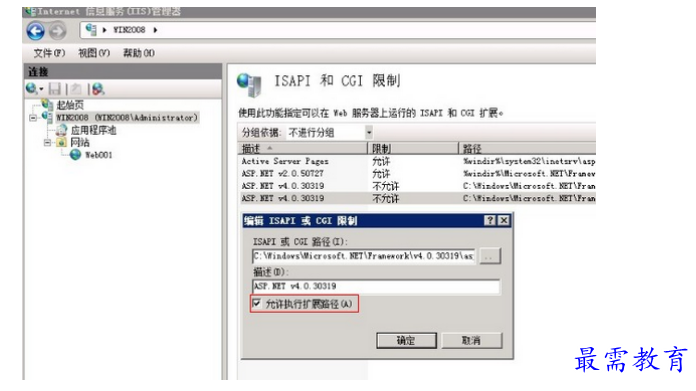Sort by the 路径 column header
The height and width of the screenshot is (391, 696).
pos(527,148)
